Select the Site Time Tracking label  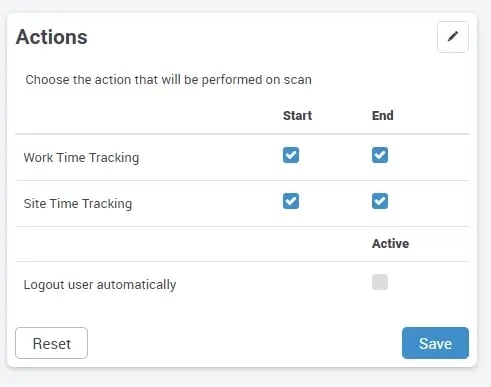78,204
